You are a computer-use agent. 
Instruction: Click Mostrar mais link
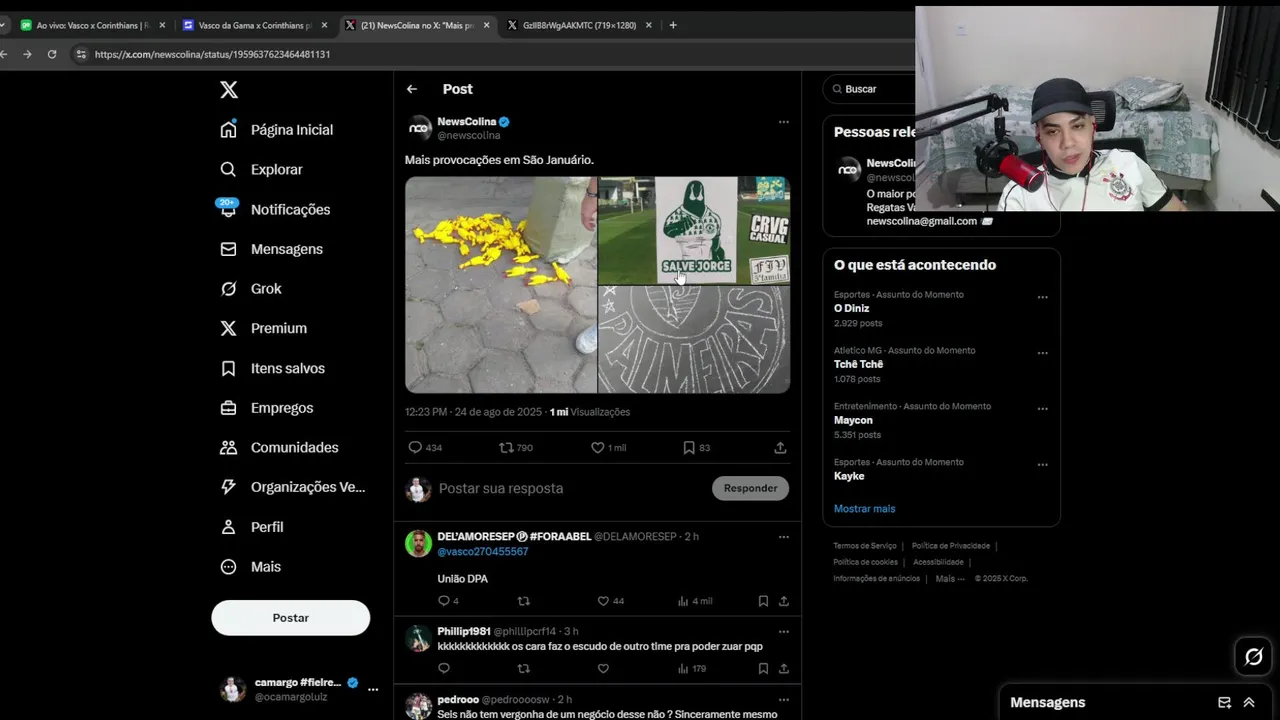click(x=865, y=509)
